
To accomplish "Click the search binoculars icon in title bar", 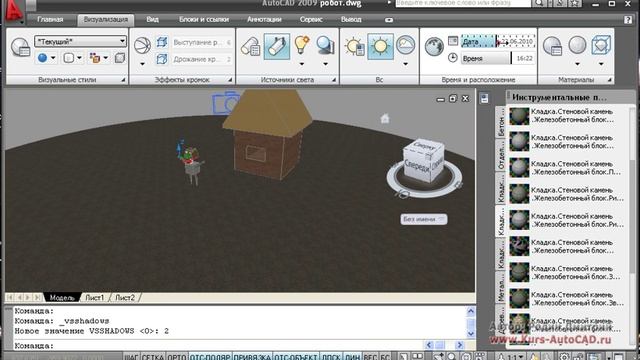I will [x=539, y=3].
